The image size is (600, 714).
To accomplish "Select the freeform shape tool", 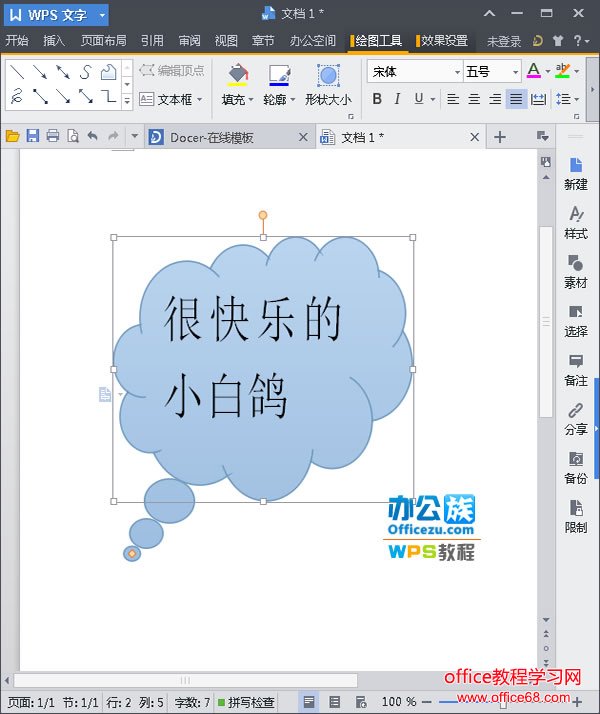I will pyautogui.click(x=109, y=71).
